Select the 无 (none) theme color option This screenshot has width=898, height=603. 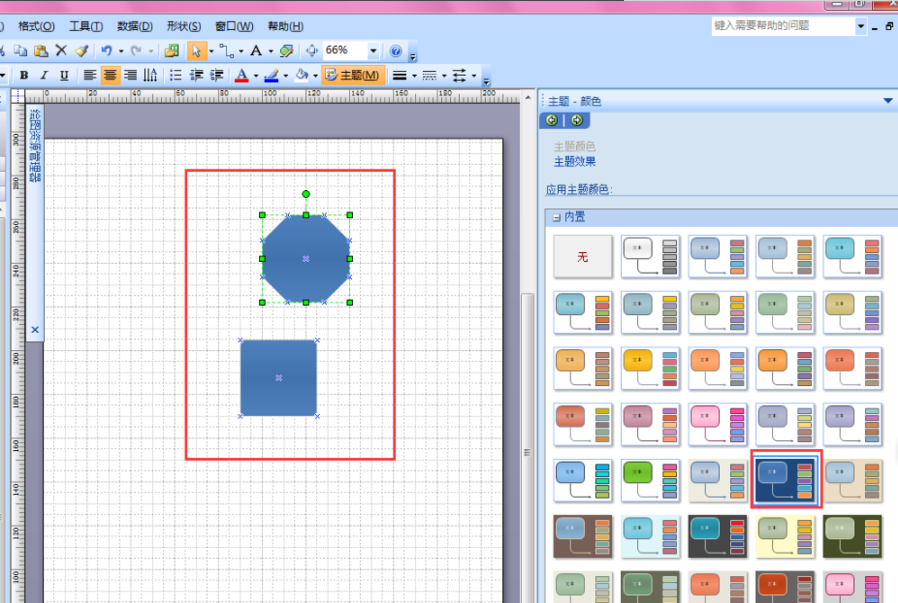(583, 257)
